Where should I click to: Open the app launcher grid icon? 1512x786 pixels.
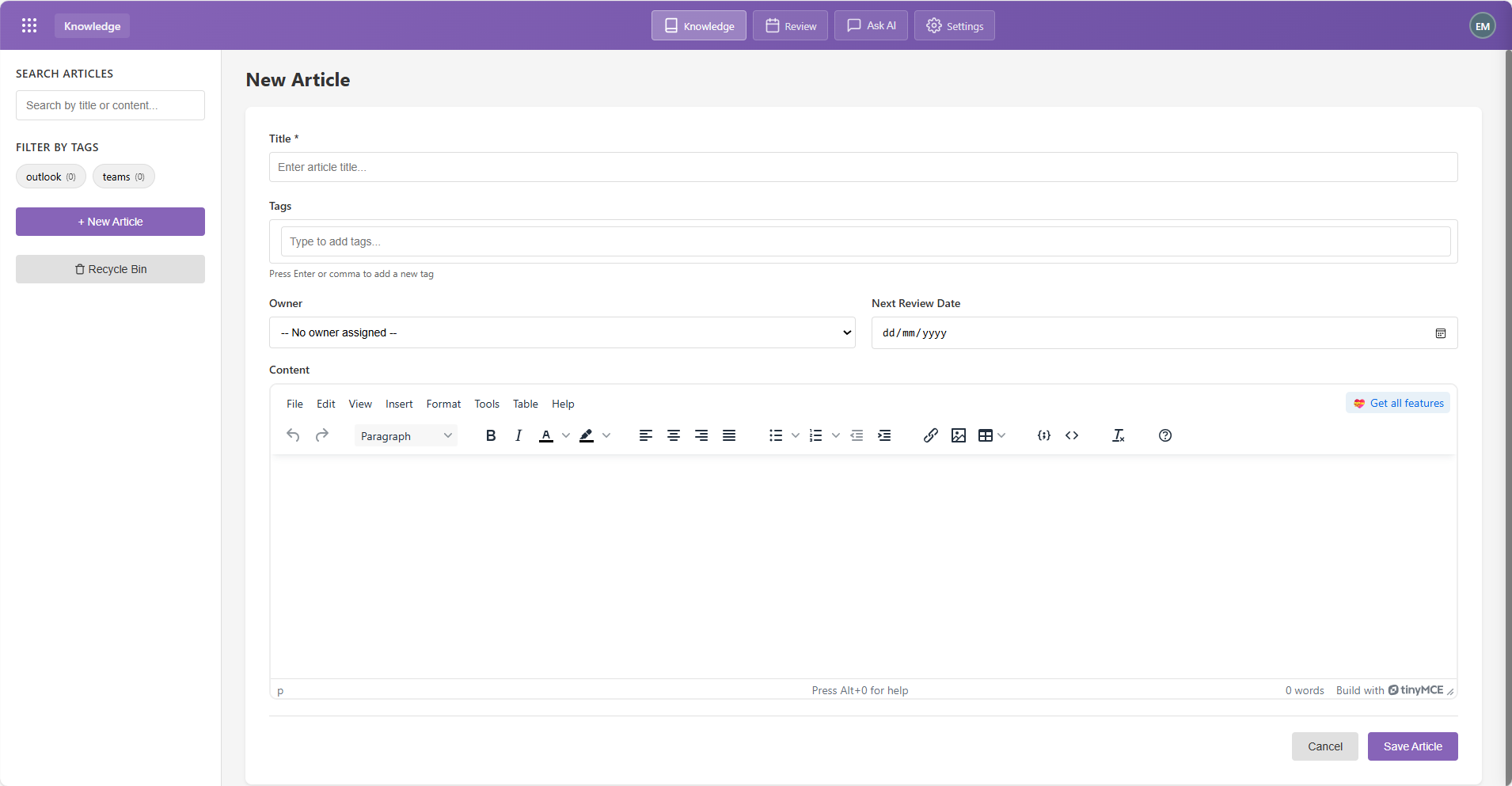coord(29,25)
